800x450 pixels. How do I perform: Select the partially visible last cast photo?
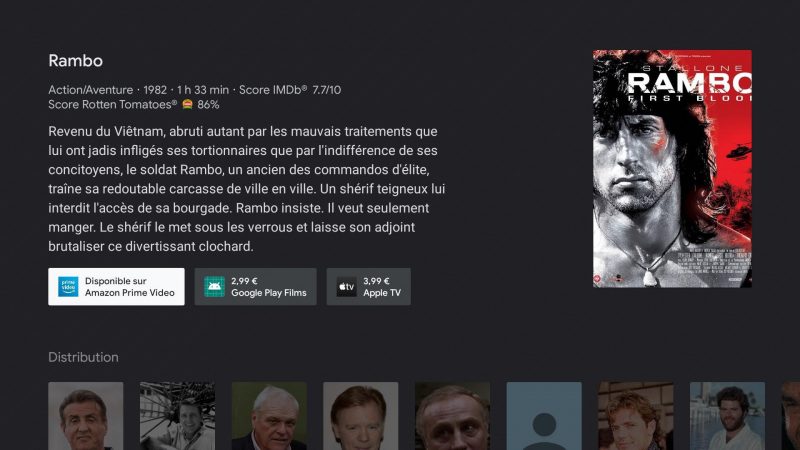click(791, 416)
